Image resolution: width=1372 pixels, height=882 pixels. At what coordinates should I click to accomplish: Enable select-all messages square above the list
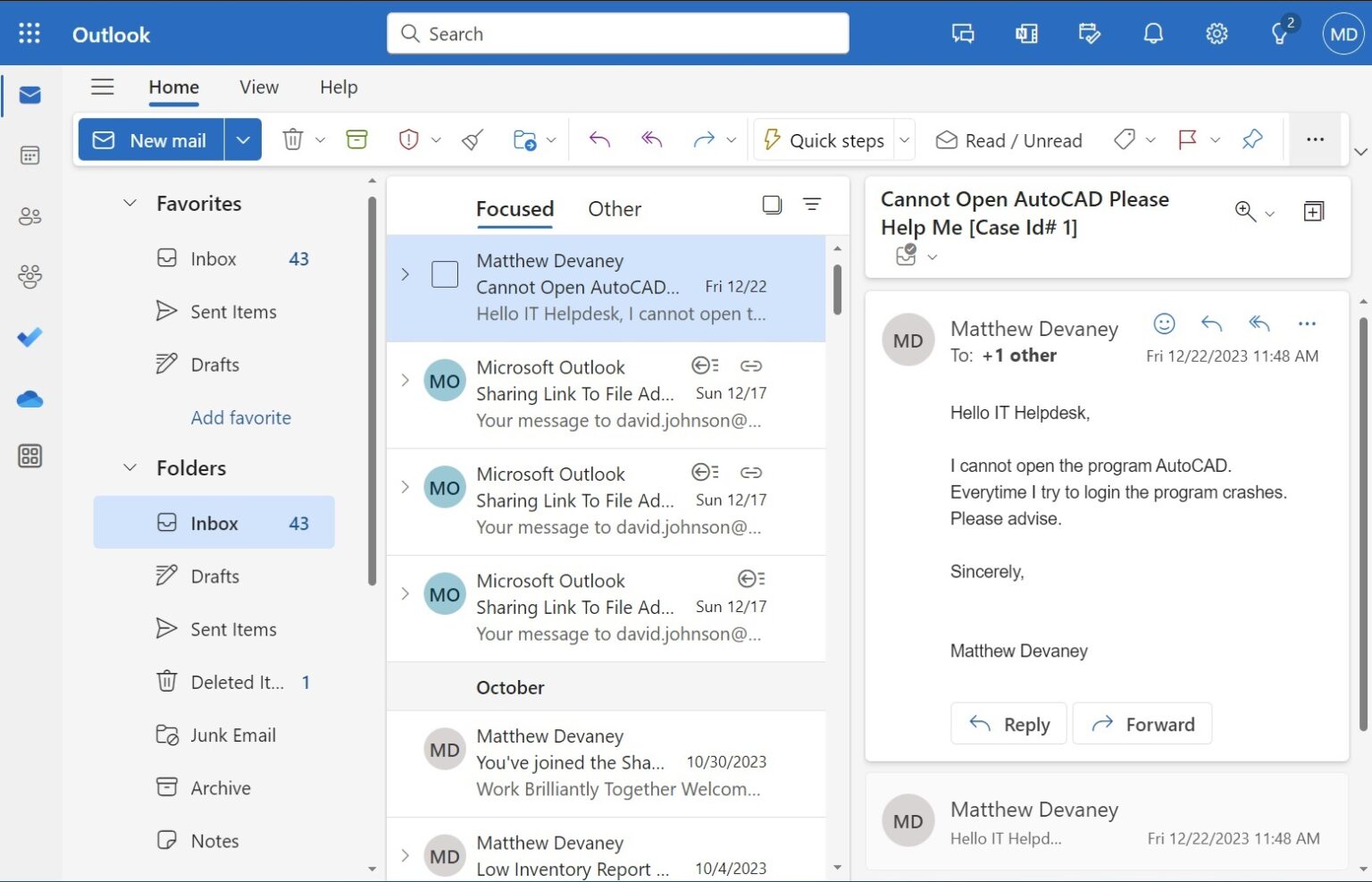click(770, 205)
